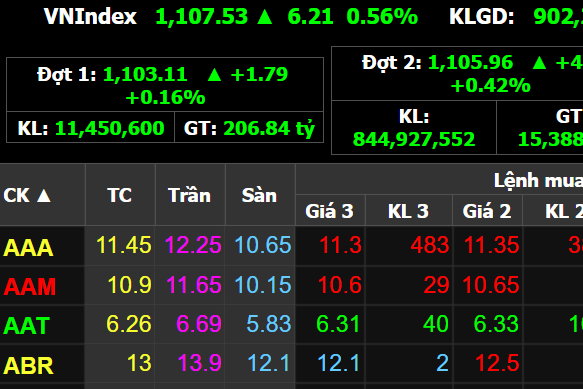Click the Trần column header
The width and height of the screenshot is (583, 389).
point(189,195)
